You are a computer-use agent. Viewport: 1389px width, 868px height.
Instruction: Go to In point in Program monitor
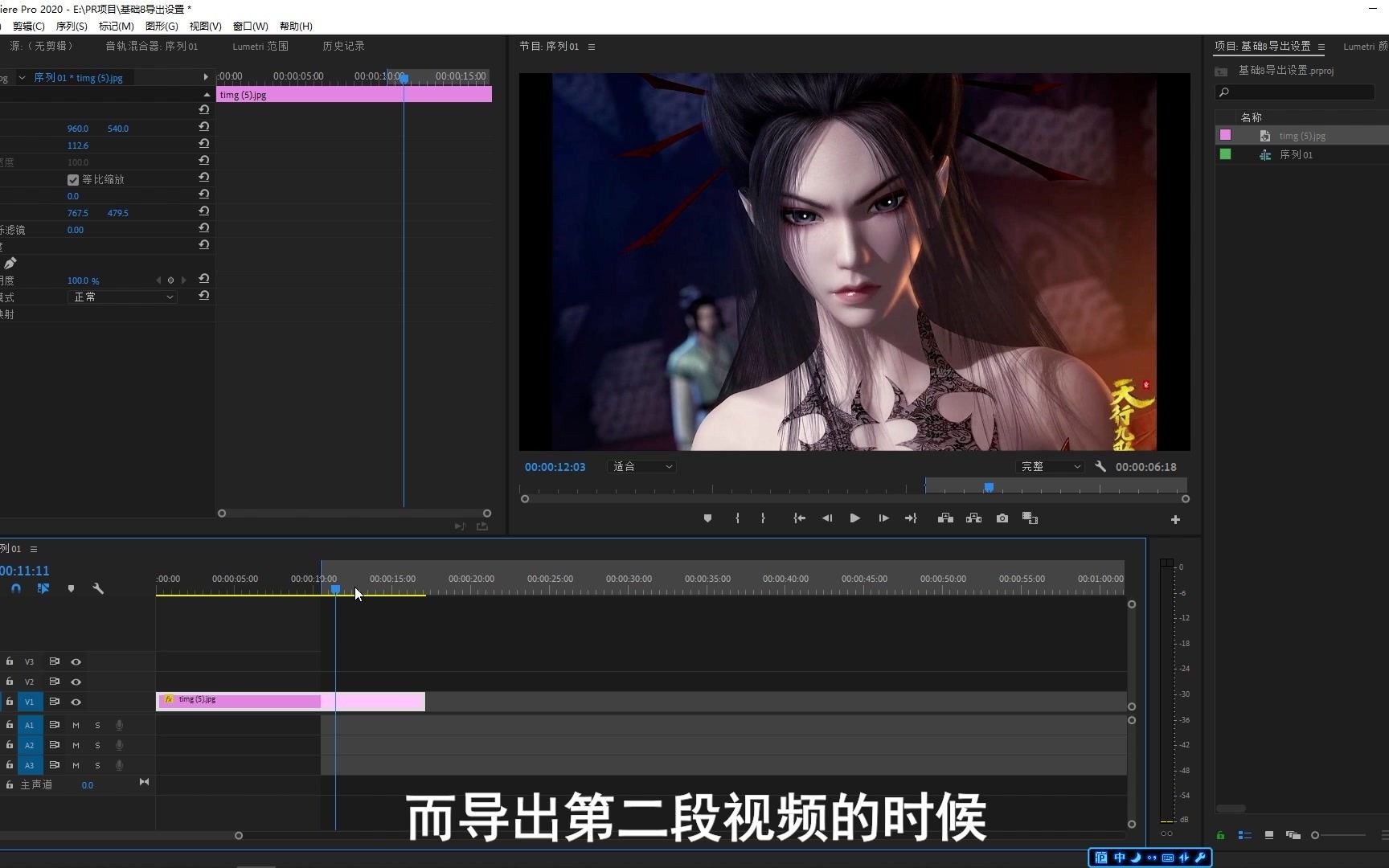point(799,518)
